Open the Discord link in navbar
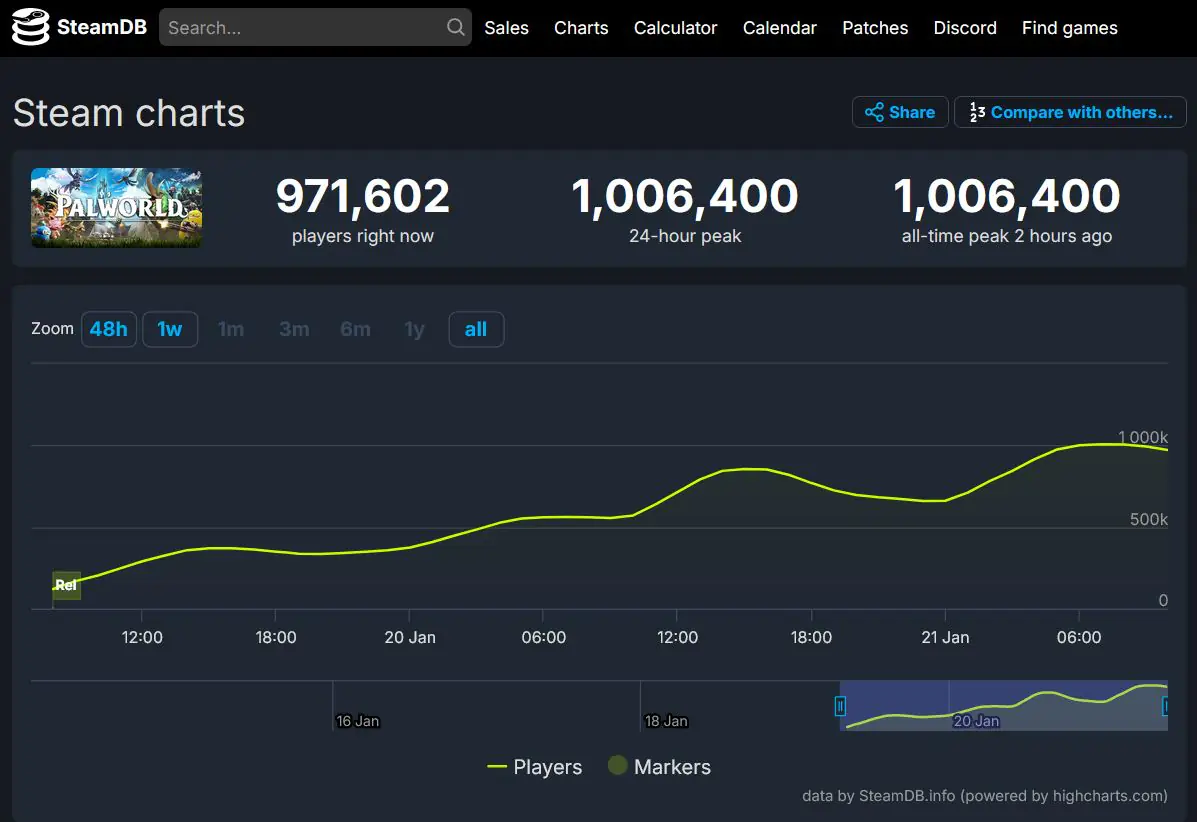Image resolution: width=1197 pixels, height=822 pixels. [965, 28]
